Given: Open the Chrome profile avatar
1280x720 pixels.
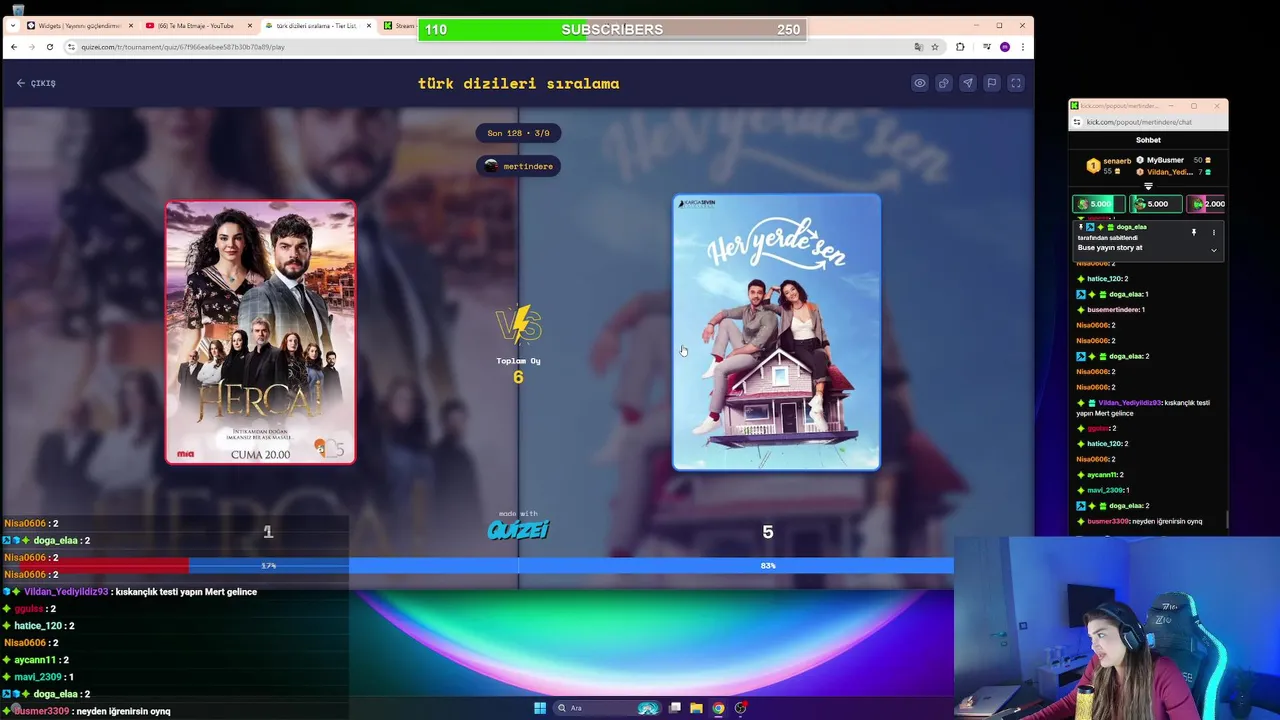Looking at the screenshot, I should point(1004,47).
